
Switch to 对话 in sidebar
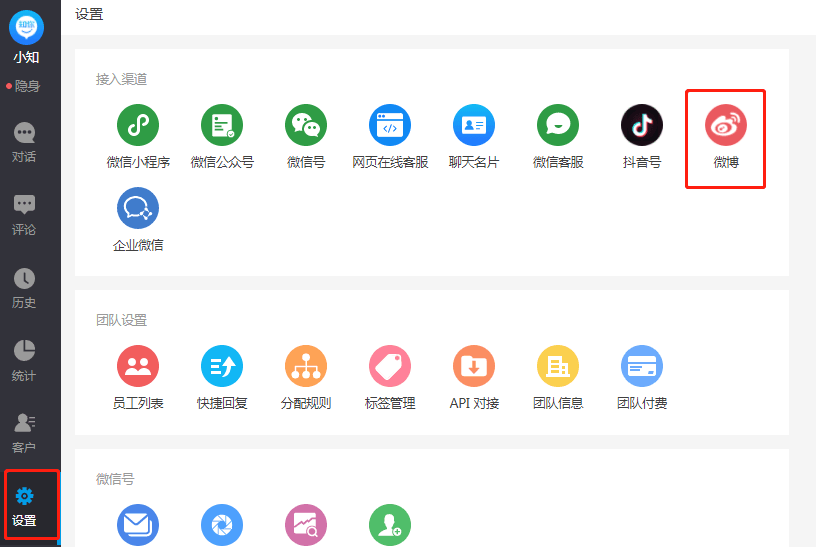[24, 142]
